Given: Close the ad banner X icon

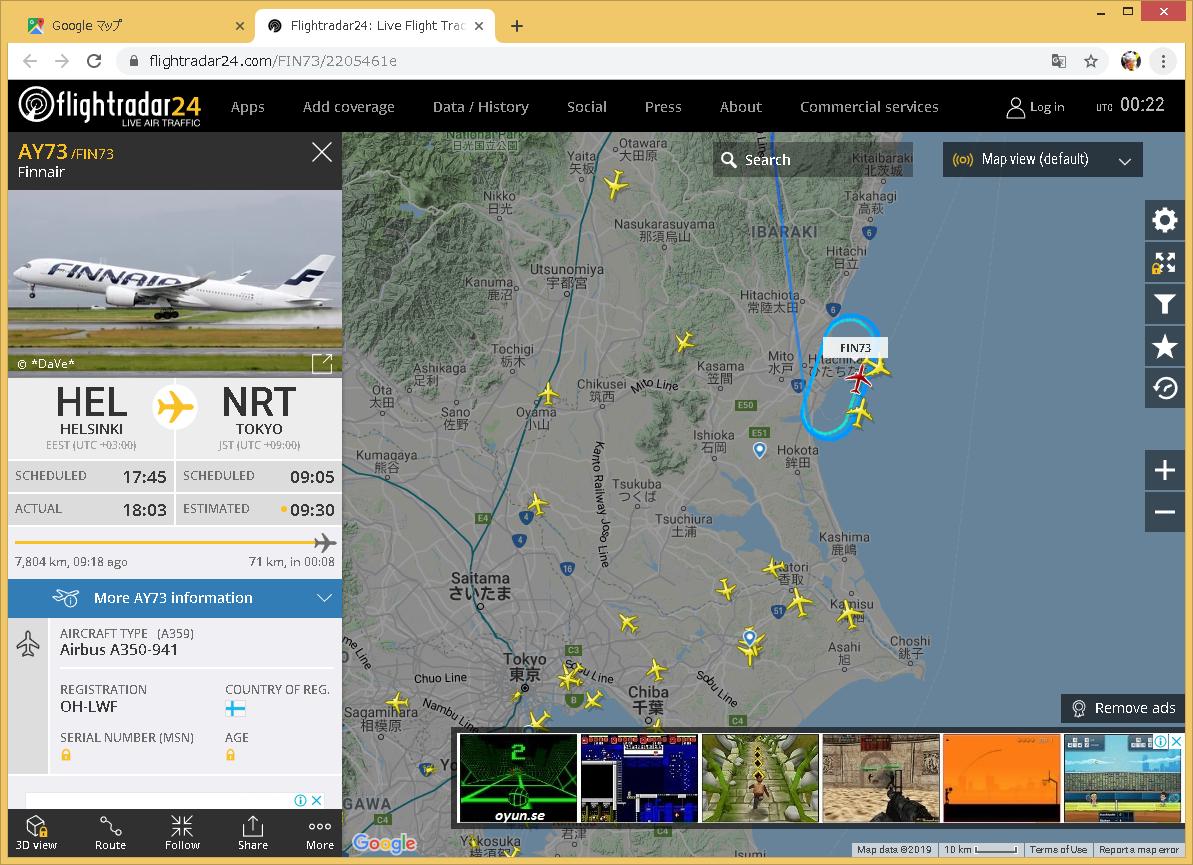Looking at the screenshot, I should (1176, 741).
